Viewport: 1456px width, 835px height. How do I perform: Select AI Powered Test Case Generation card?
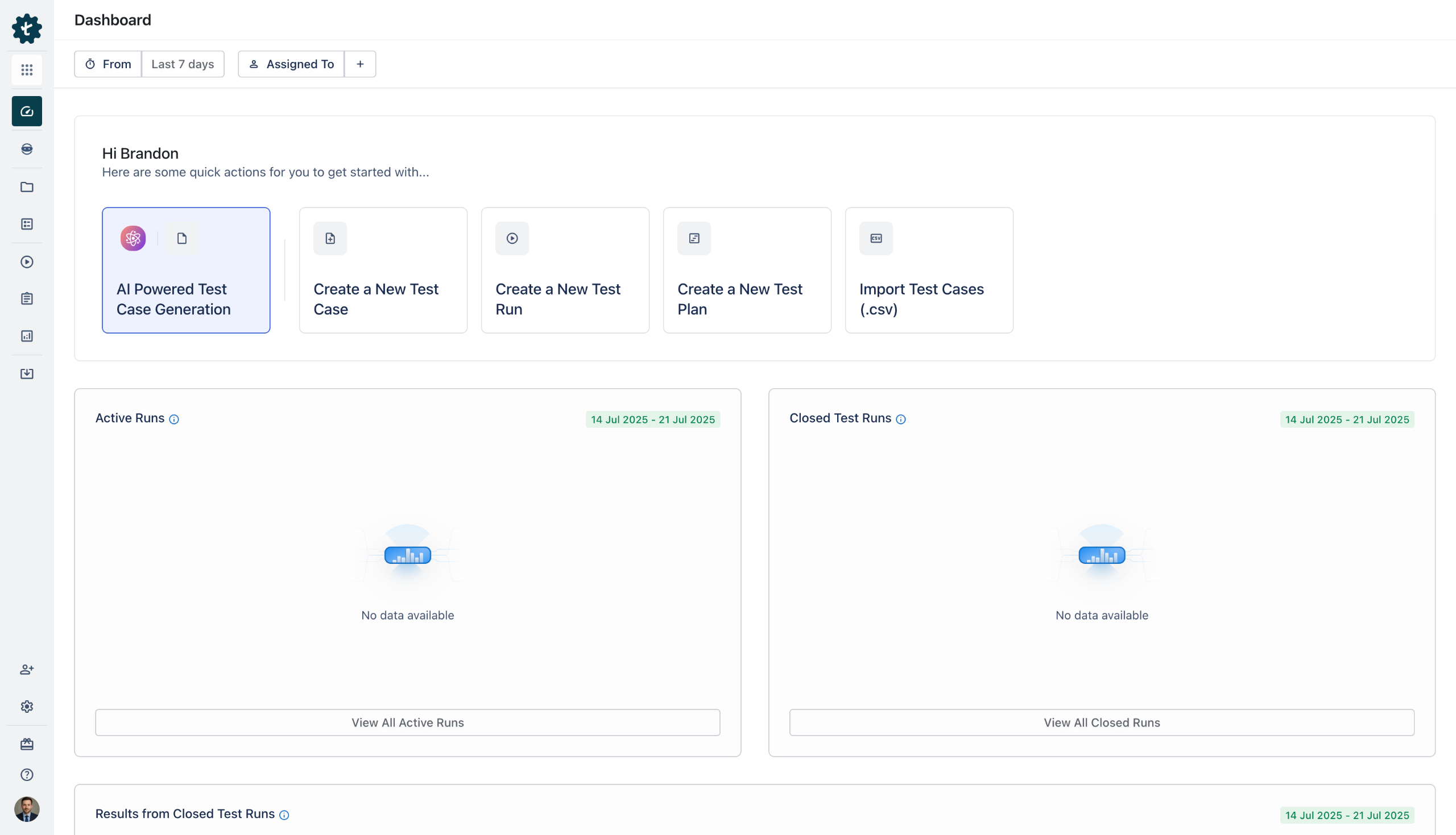click(x=186, y=270)
